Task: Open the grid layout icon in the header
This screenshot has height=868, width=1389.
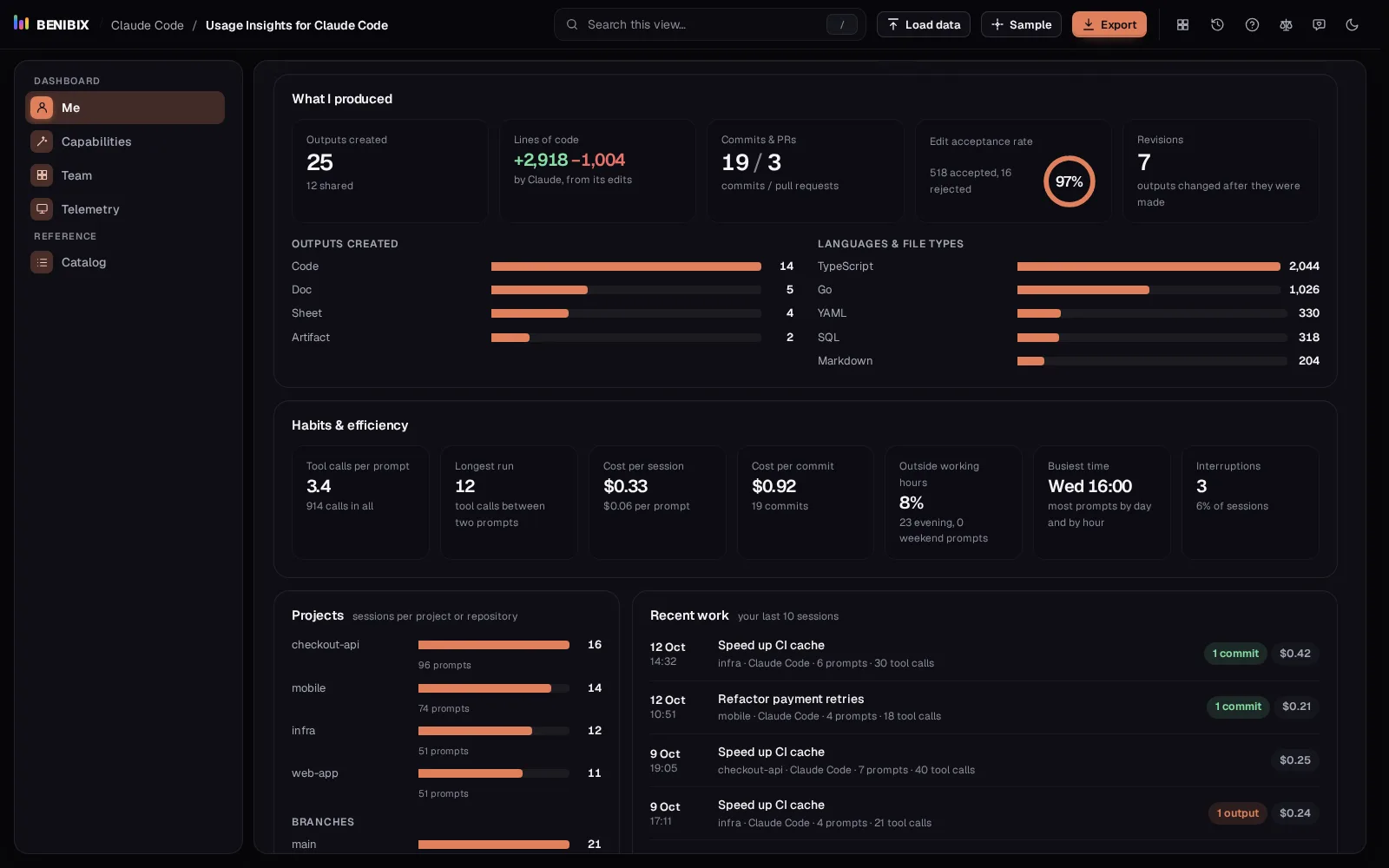Action: point(1182,25)
